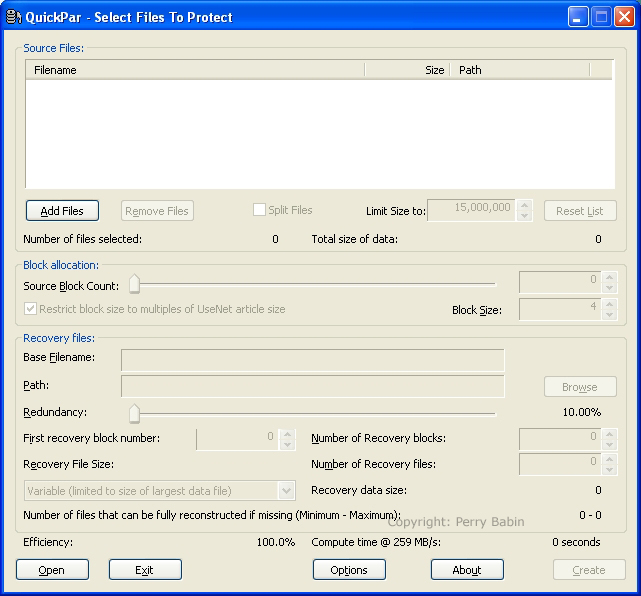Click the Reset List button
This screenshot has height=596, width=641.
coord(580,211)
